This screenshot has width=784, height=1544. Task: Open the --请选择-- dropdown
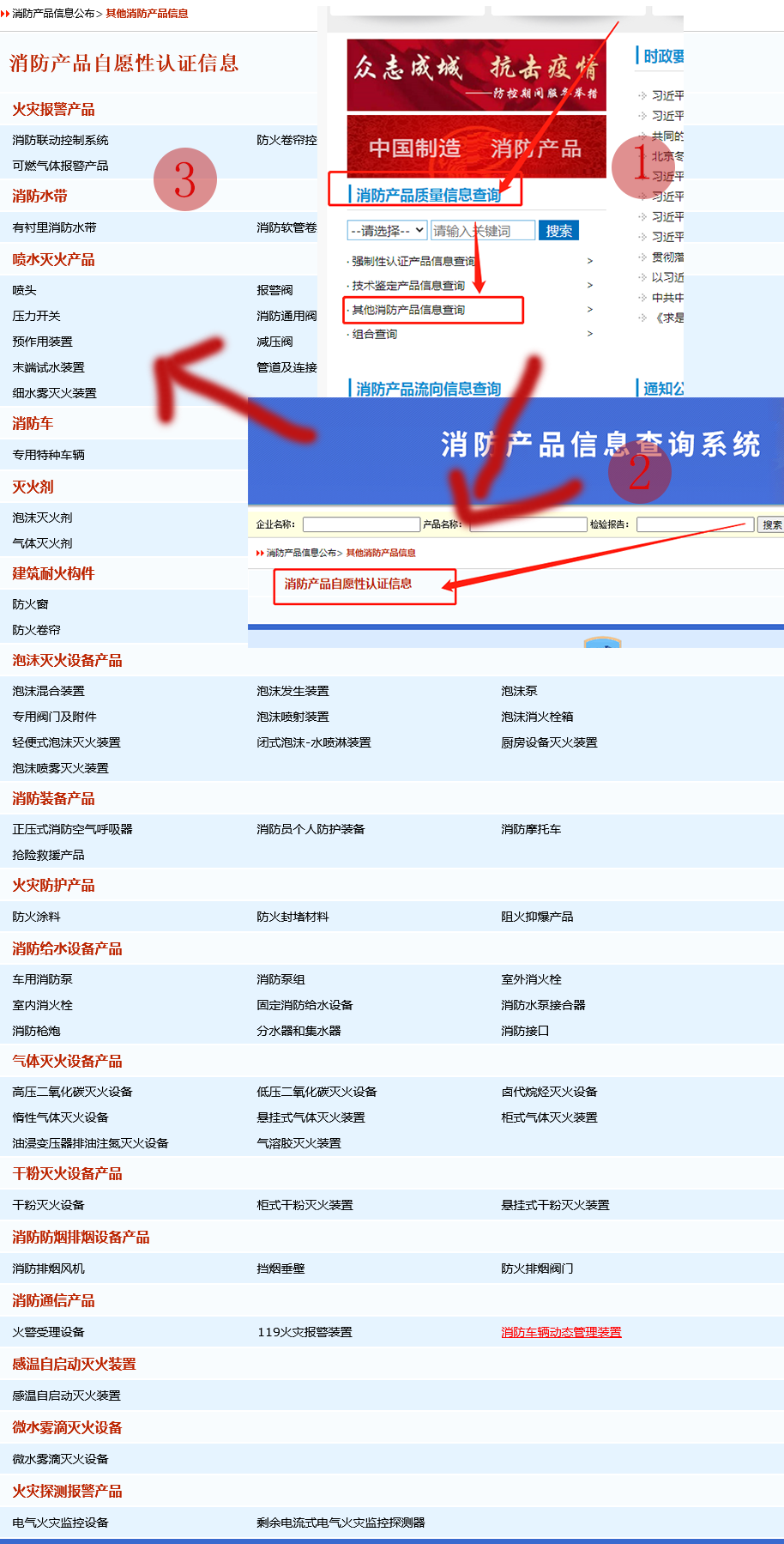pos(387,231)
